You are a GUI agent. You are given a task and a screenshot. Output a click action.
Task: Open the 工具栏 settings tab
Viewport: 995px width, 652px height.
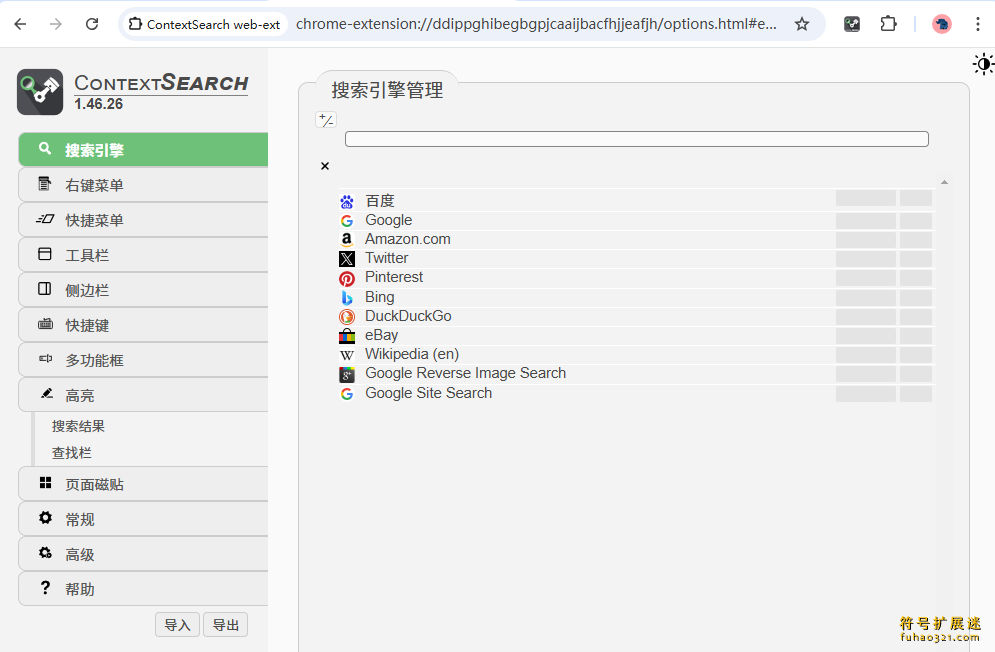(143, 255)
